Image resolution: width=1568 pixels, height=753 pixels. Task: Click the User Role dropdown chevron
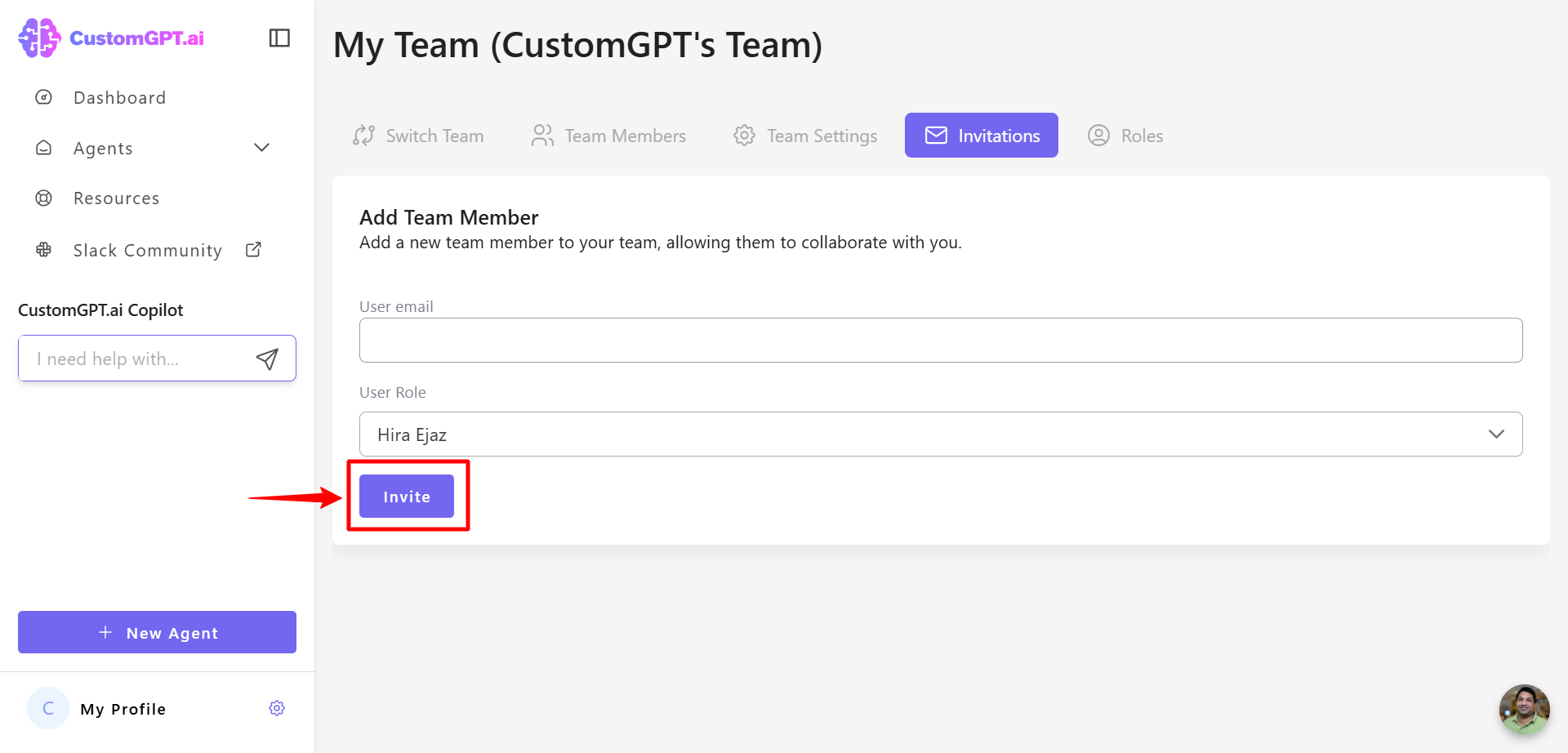tap(1496, 434)
